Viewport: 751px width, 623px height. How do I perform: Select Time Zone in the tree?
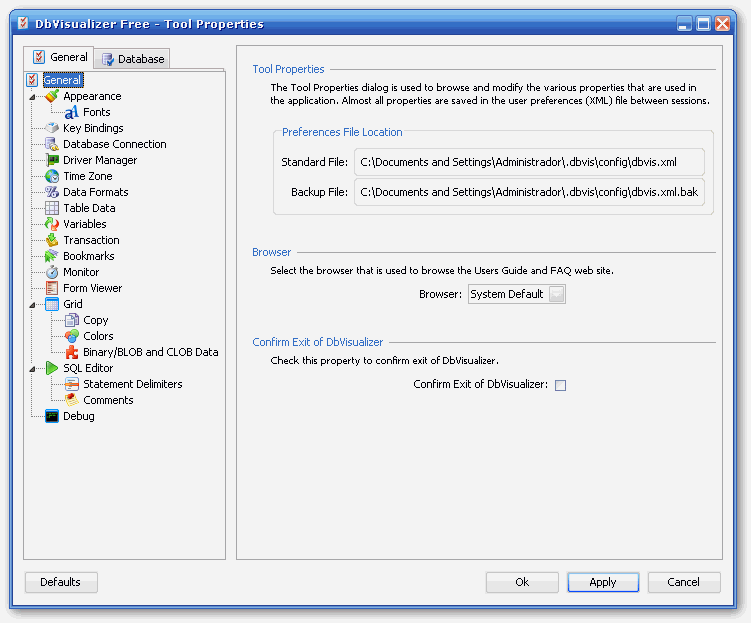(88, 176)
